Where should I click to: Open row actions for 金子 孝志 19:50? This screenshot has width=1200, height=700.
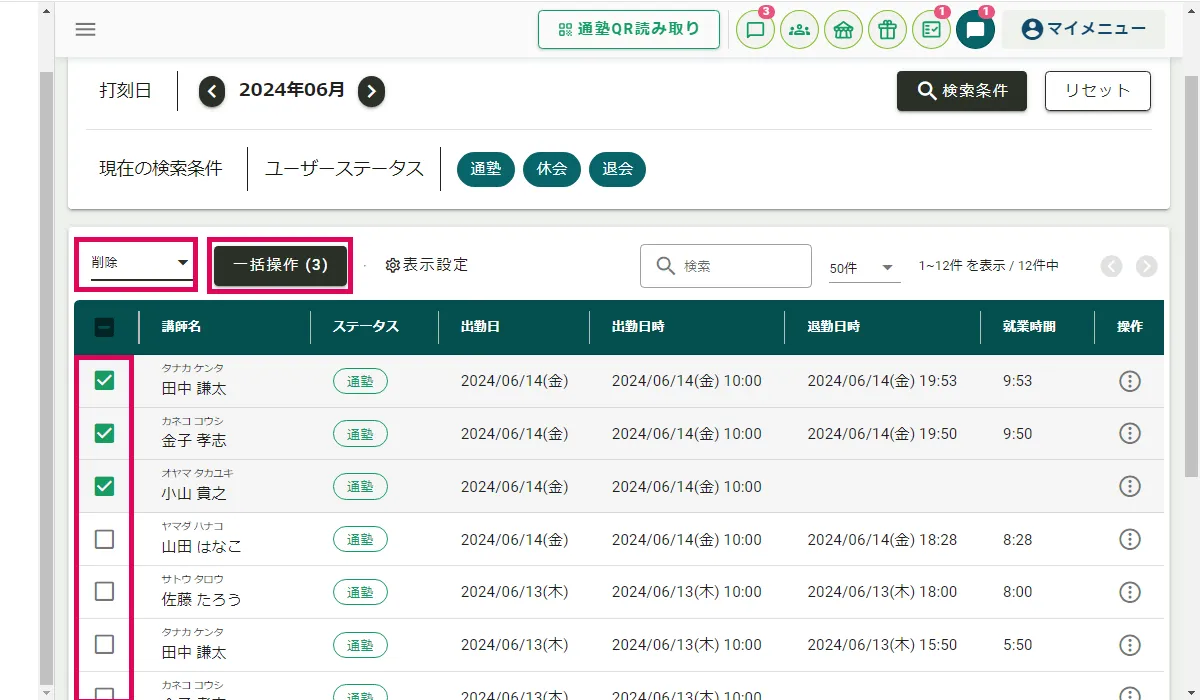tap(1130, 433)
